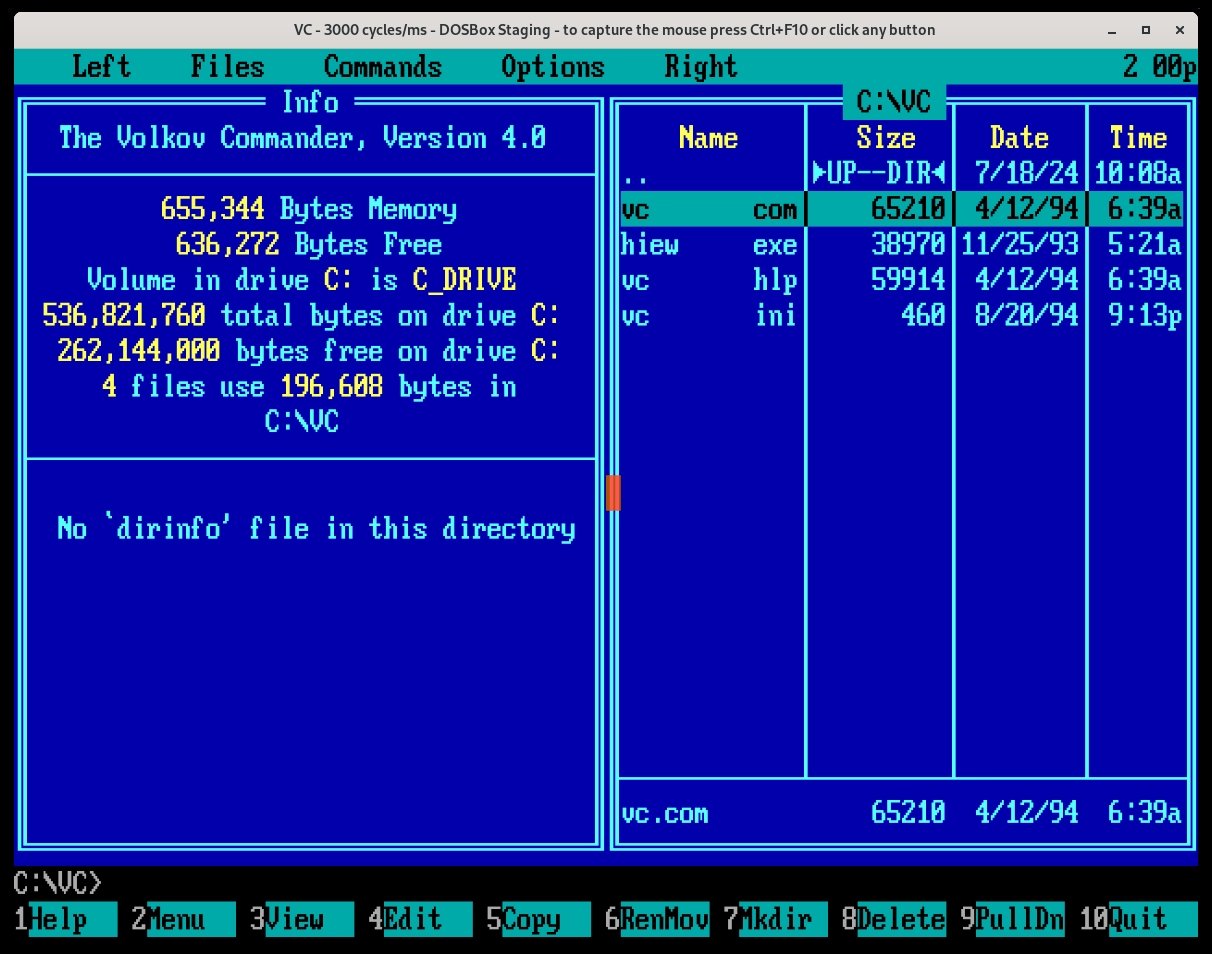This screenshot has width=1212, height=954.
Task: Select the hiew.exe file
Action: tap(709, 245)
